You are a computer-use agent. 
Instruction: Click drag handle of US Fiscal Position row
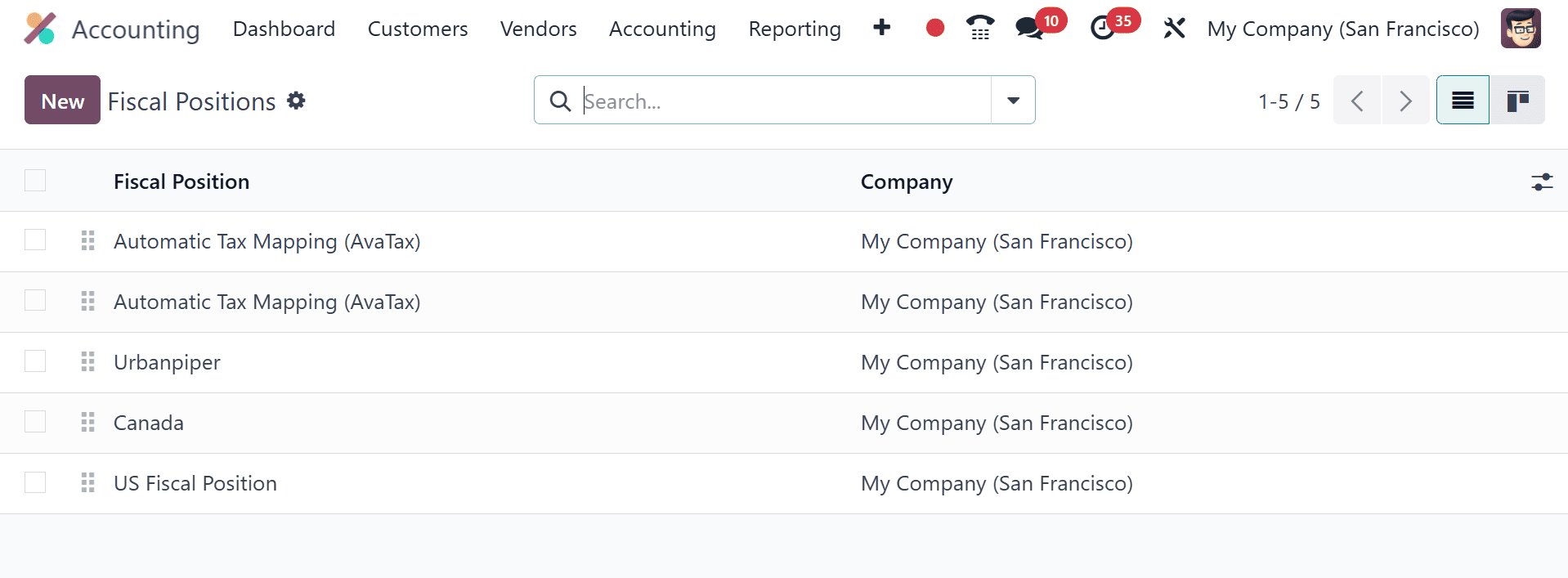pos(88,482)
